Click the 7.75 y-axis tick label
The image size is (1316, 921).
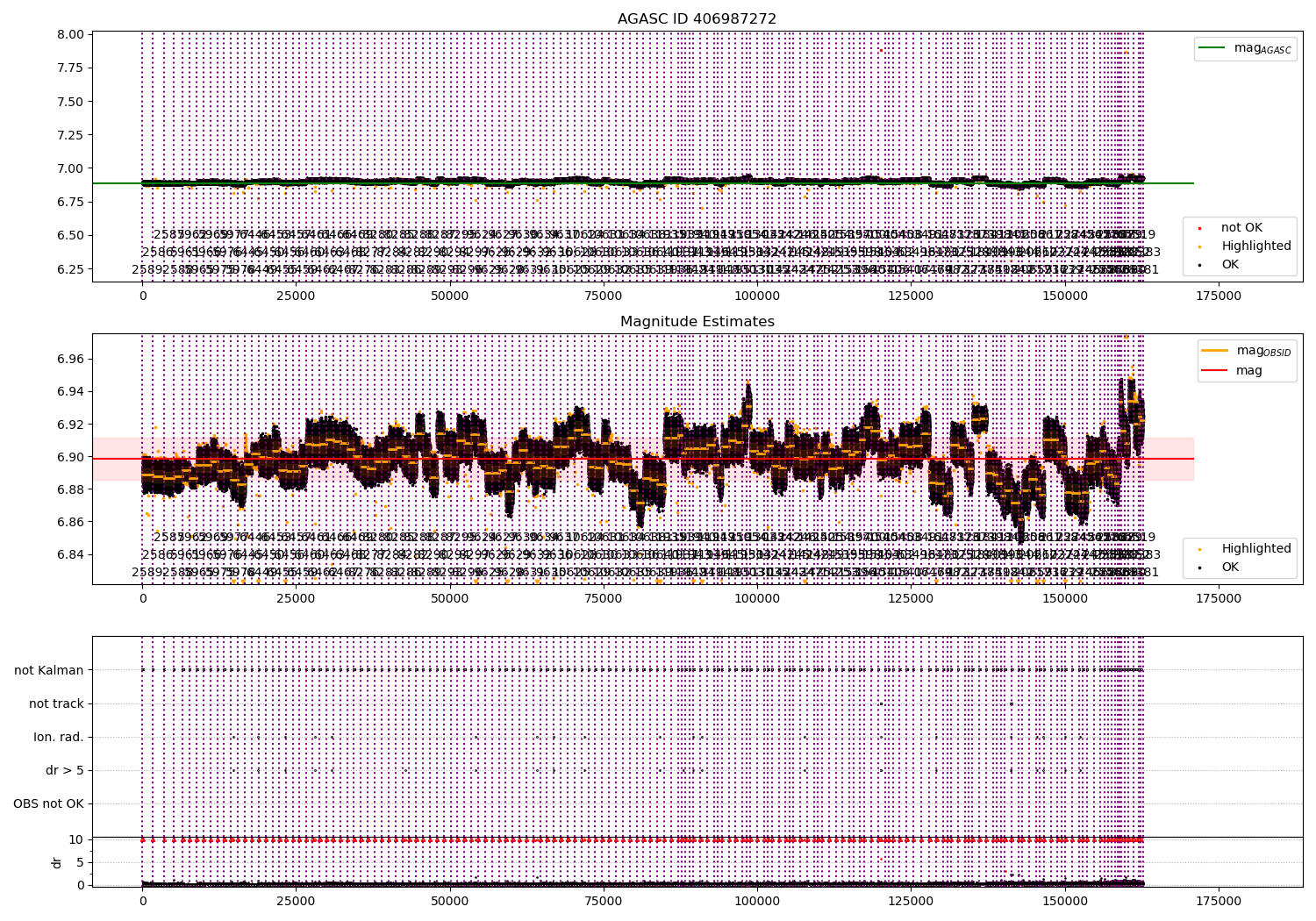[x=71, y=68]
